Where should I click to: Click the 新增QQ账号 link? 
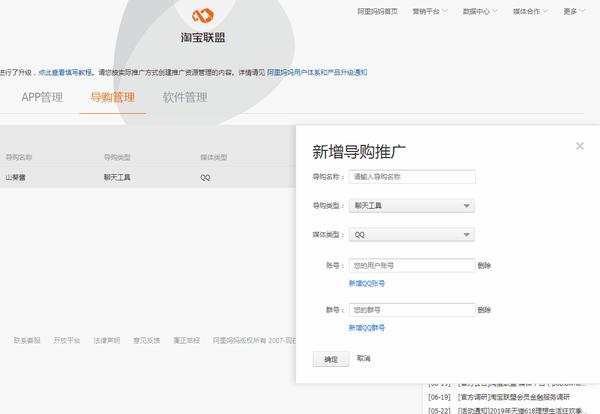pyautogui.click(x=367, y=284)
